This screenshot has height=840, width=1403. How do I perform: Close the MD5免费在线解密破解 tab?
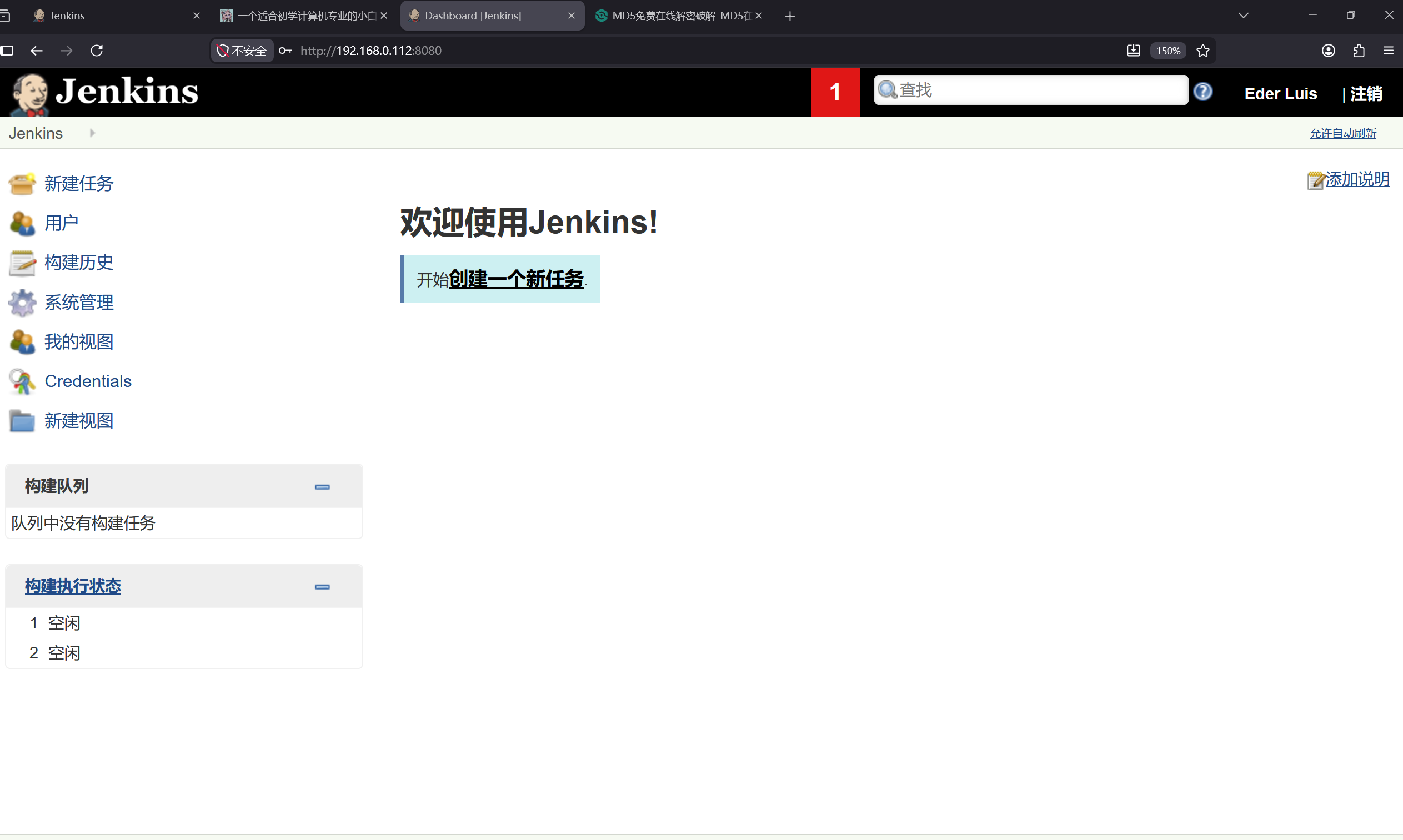759,16
